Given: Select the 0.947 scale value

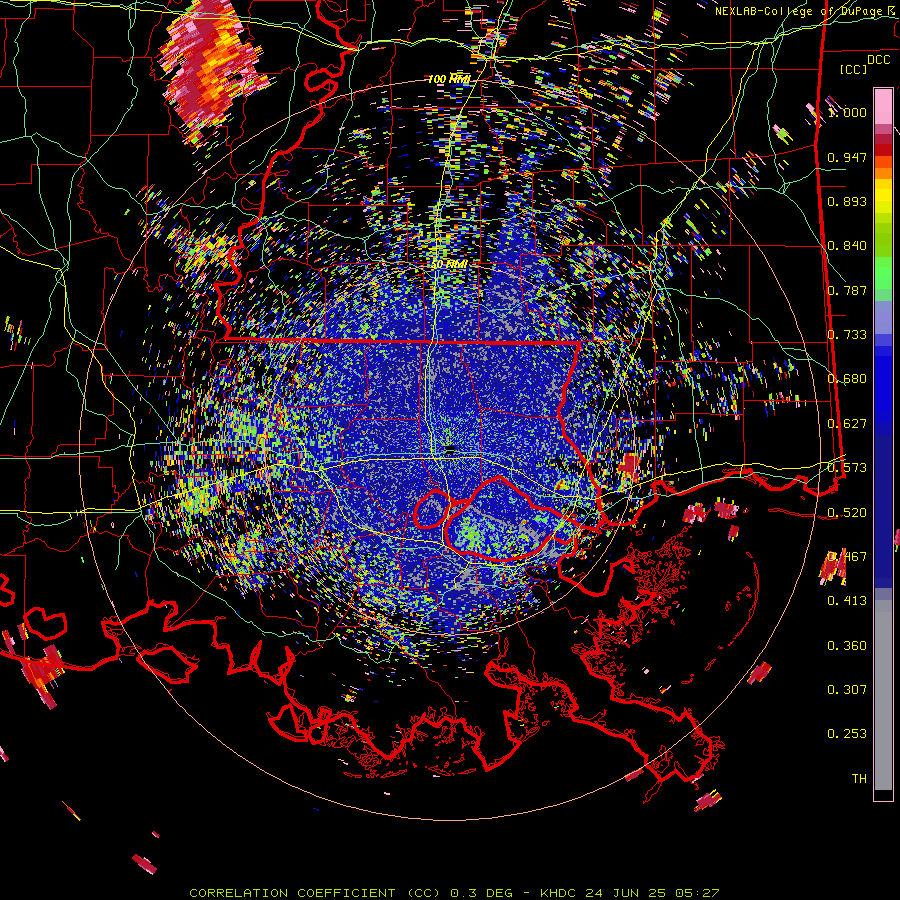Looking at the screenshot, I should click(x=847, y=157).
